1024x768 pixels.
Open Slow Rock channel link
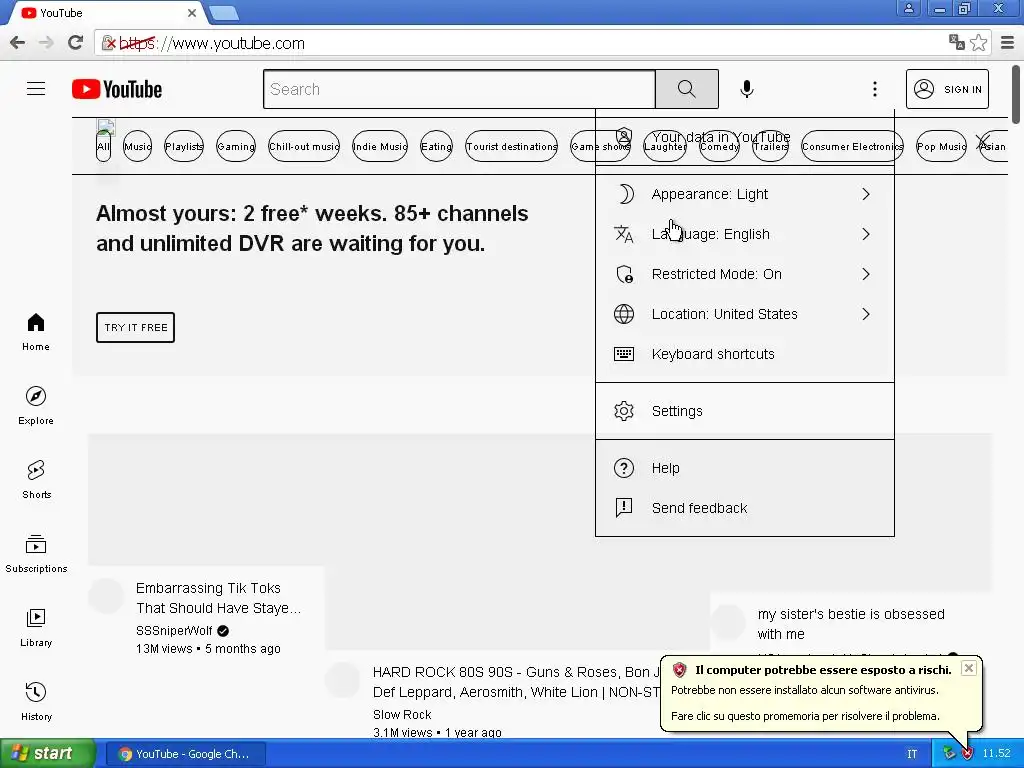[x=402, y=714]
